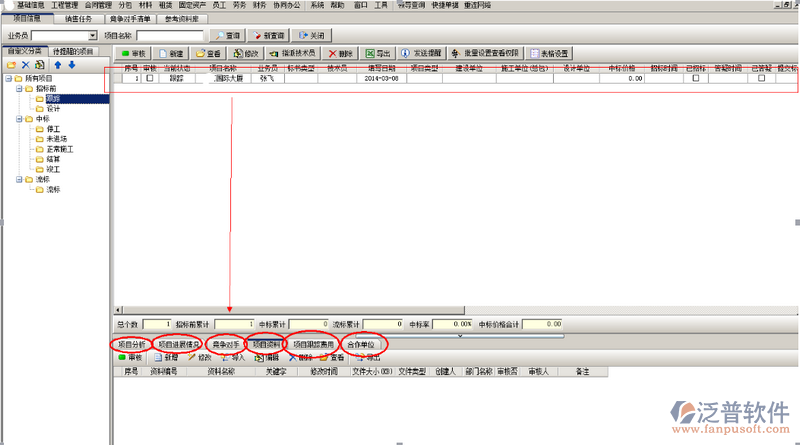Collapse the 招标前 tree node
This screenshot has height=445, width=800.
pos(19,89)
